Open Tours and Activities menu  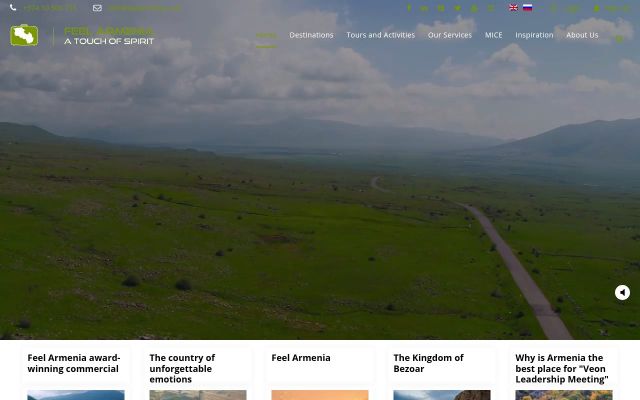(380, 35)
